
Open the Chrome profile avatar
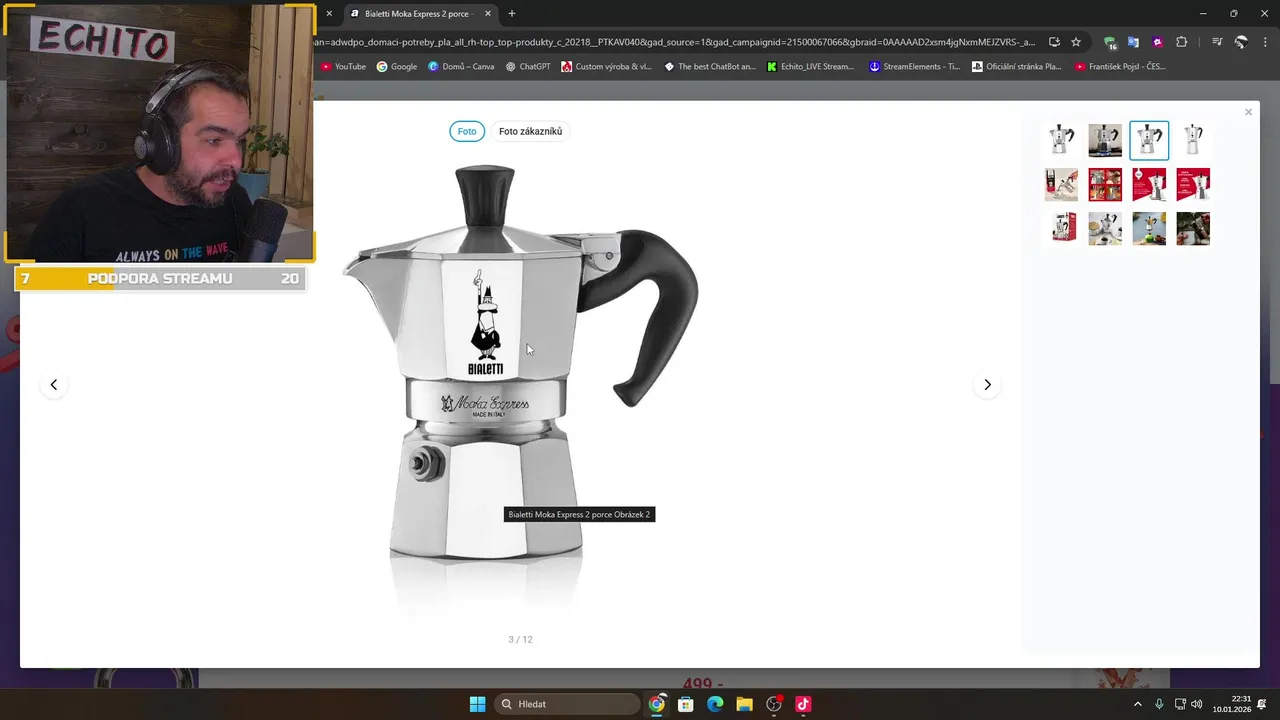(x=1241, y=42)
